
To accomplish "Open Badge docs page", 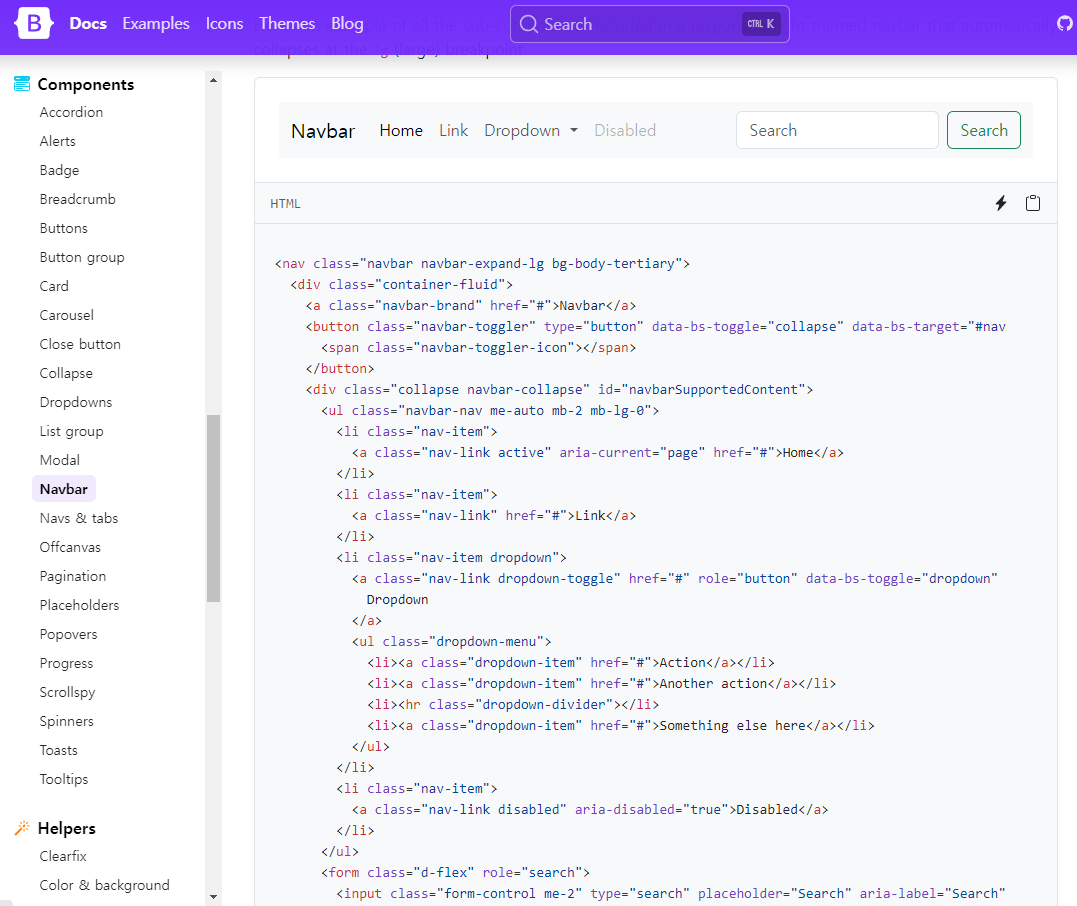I will (x=59, y=170).
